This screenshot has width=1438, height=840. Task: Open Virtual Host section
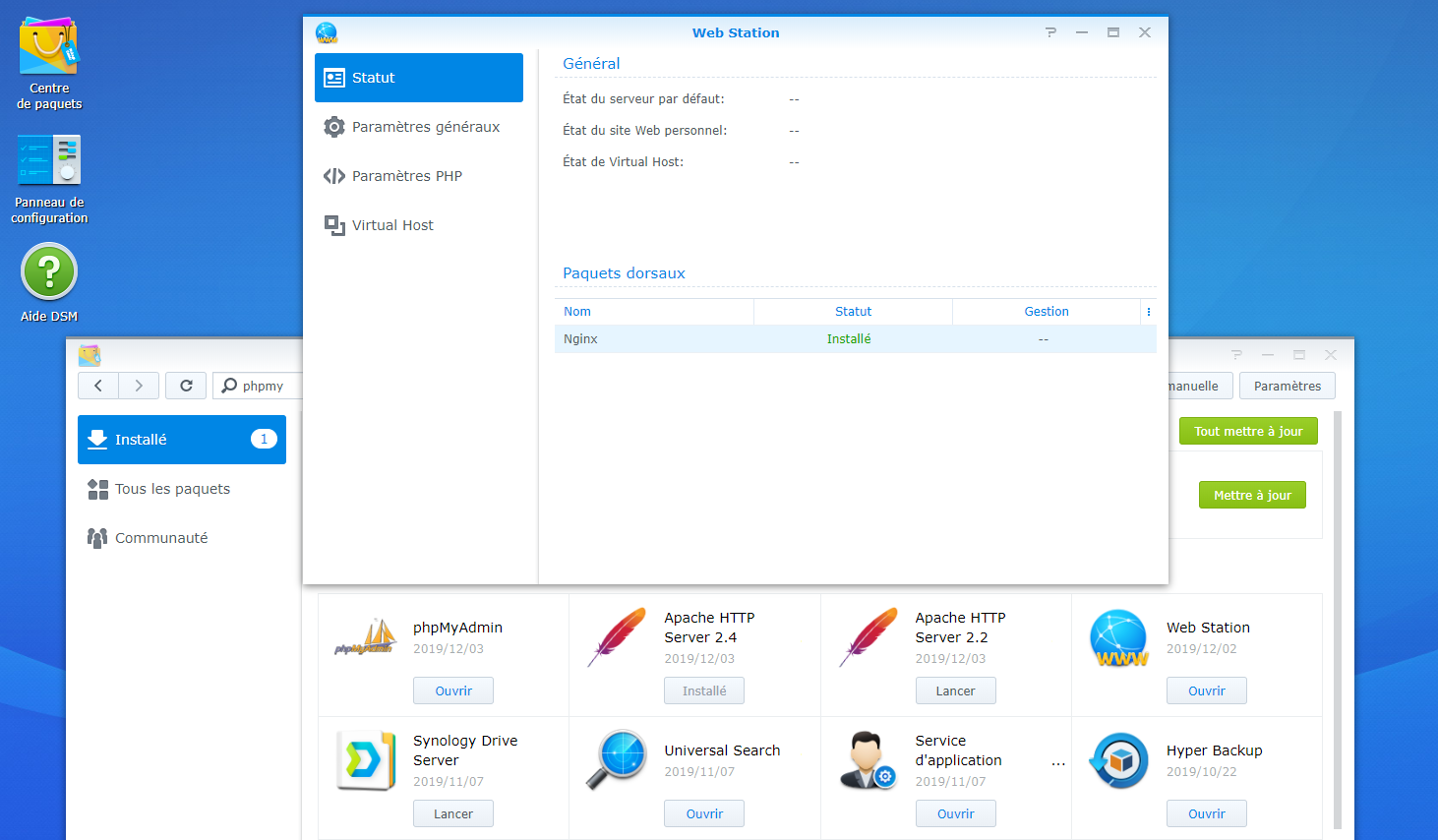pyautogui.click(x=419, y=225)
